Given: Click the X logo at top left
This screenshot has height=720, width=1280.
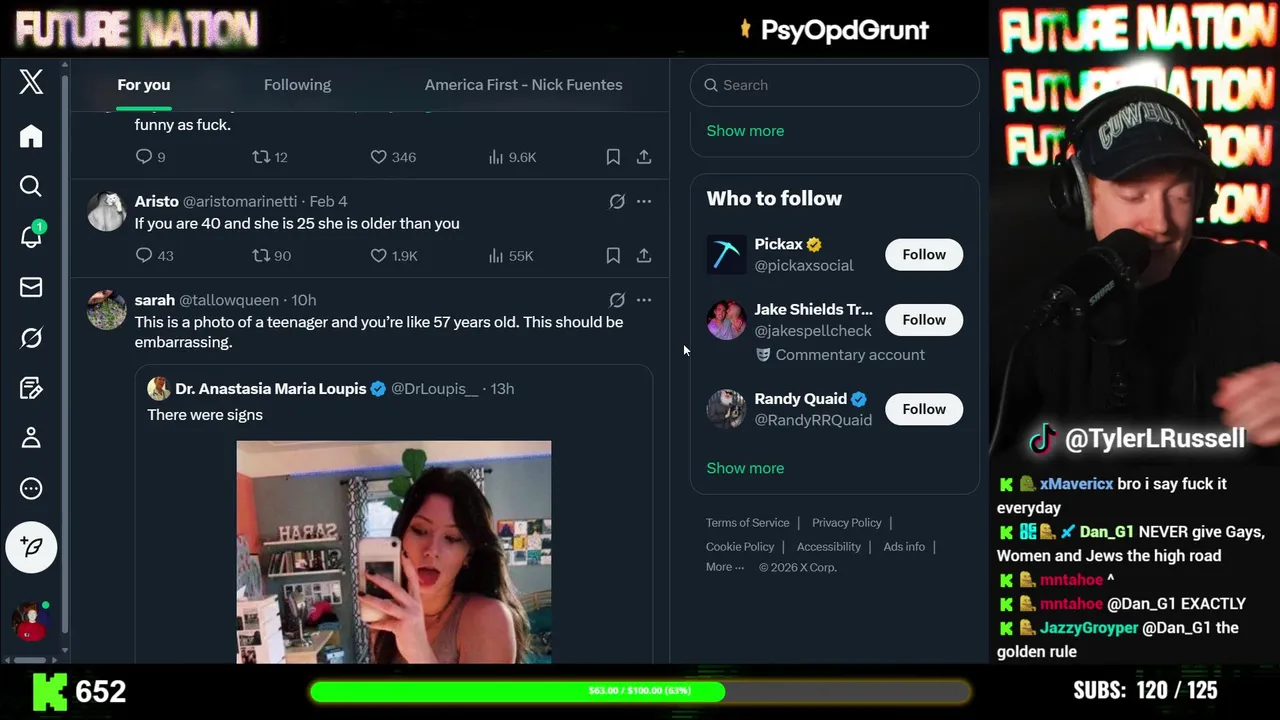Looking at the screenshot, I should 31,82.
